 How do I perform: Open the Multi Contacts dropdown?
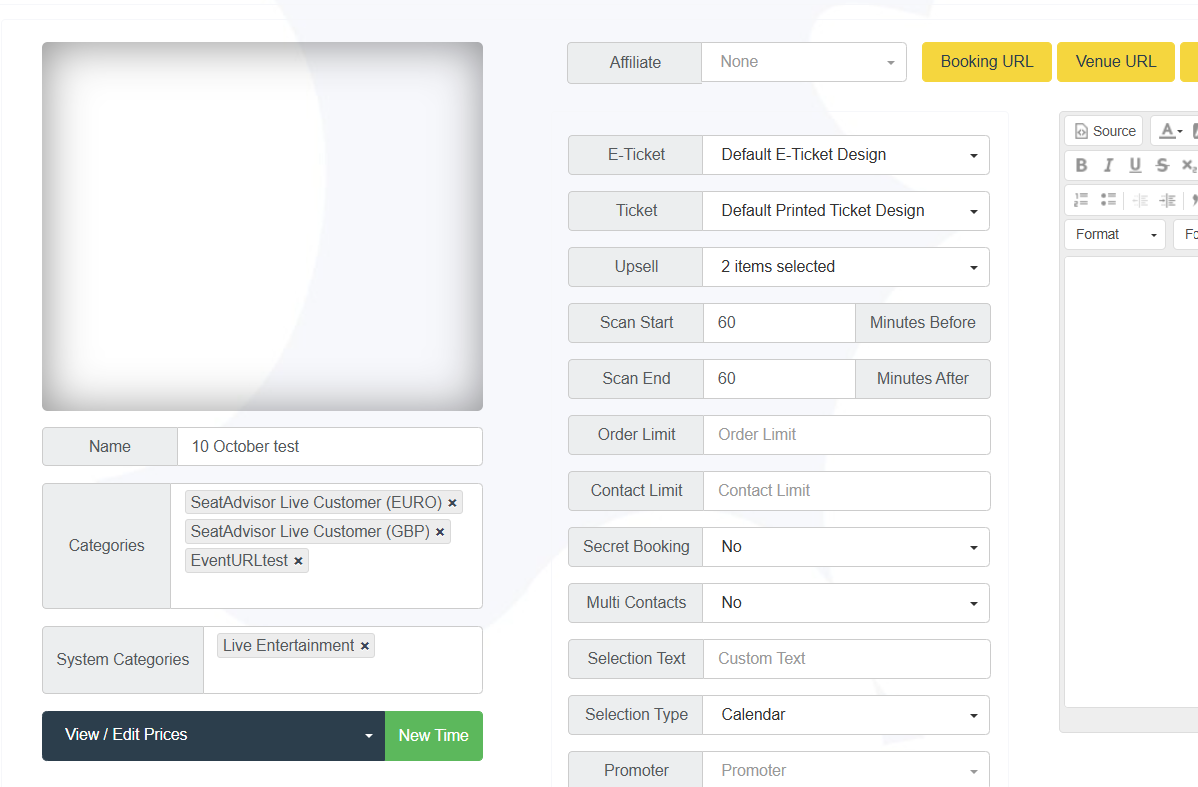pyautogui.click(x=846, y=603)
